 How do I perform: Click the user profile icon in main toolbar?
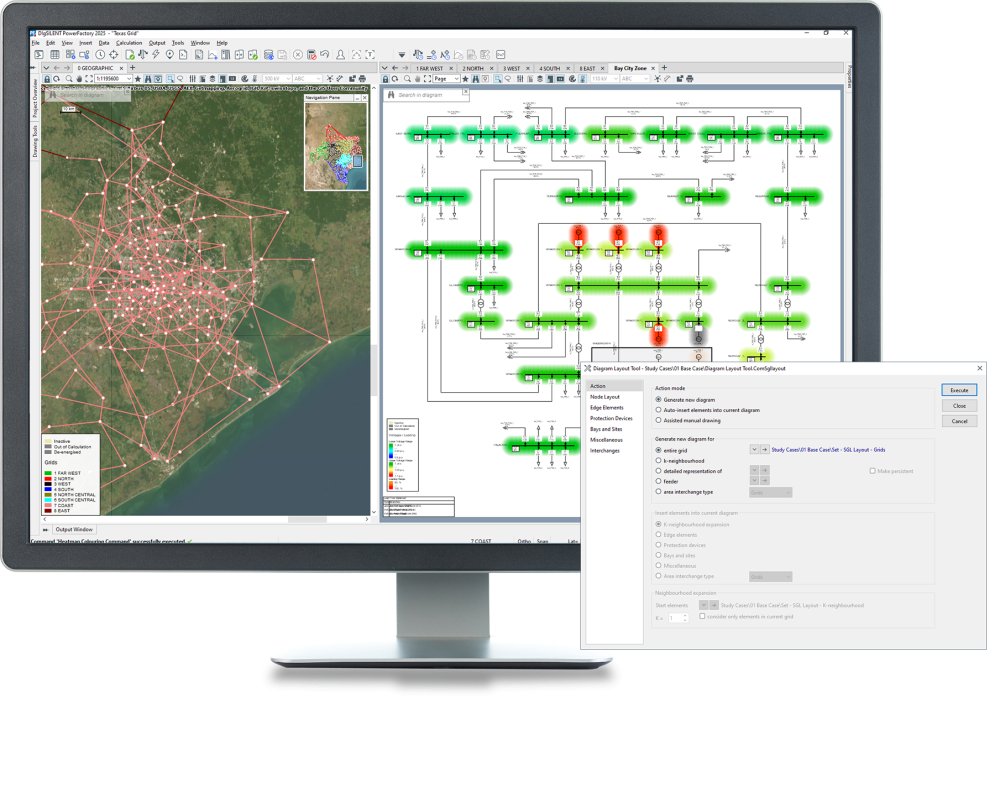(341, 55)
